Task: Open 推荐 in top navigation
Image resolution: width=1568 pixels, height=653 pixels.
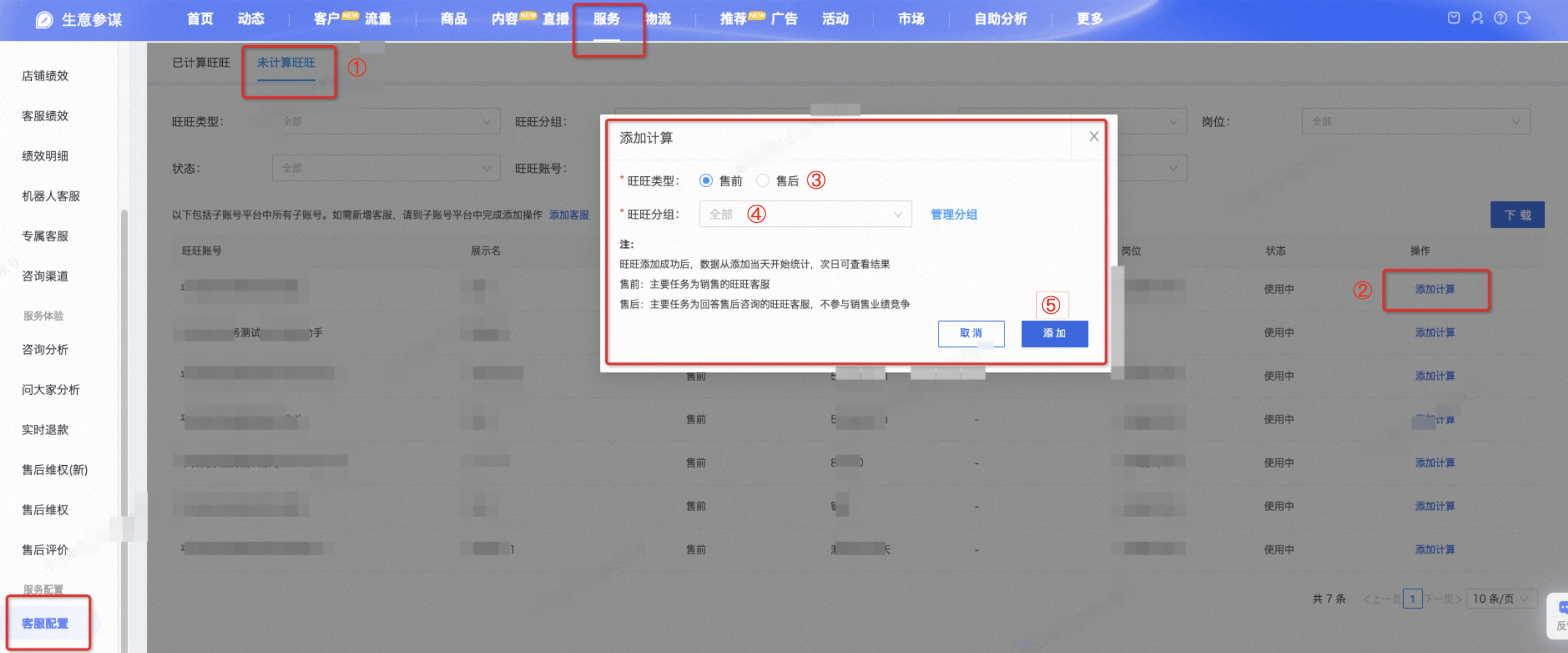Action: point(733,19)
